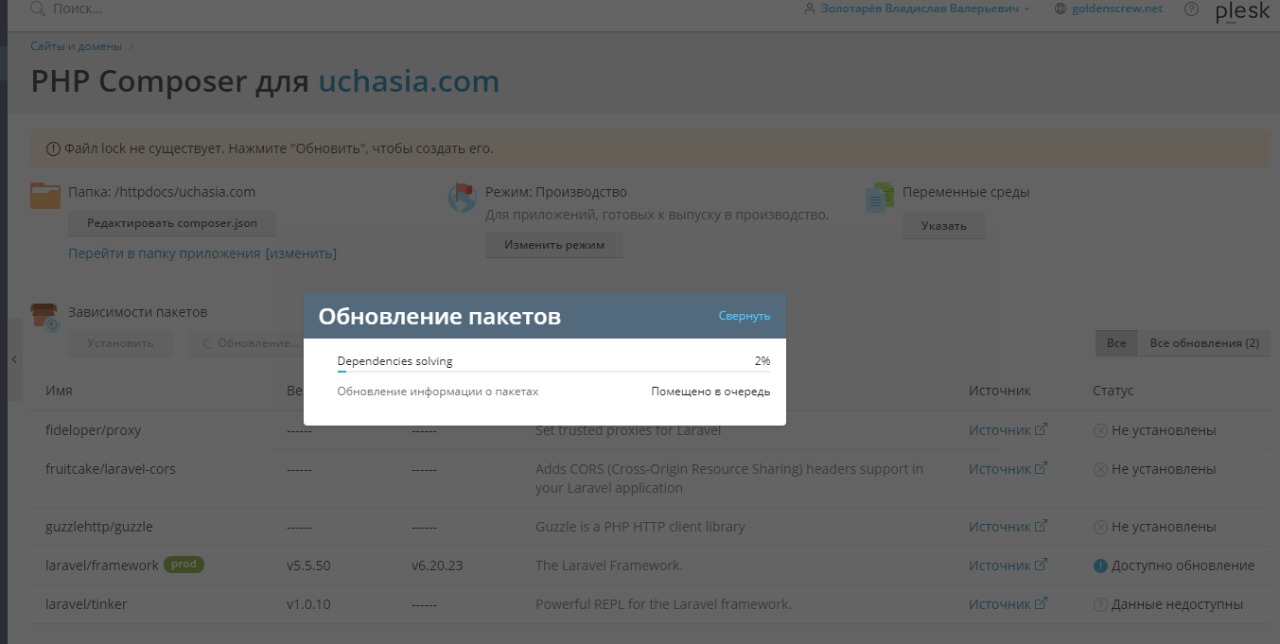
Task: Click Изменить режим button
Action: coord(554,245)
